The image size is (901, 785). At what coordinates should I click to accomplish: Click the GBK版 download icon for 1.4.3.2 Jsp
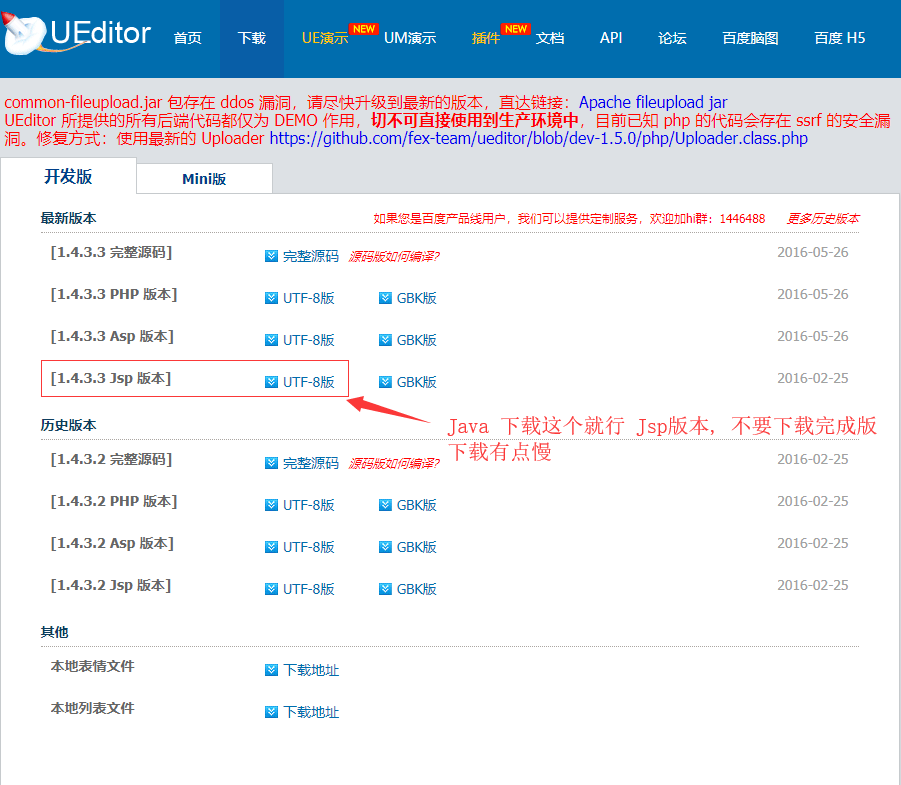pos(387,589)
